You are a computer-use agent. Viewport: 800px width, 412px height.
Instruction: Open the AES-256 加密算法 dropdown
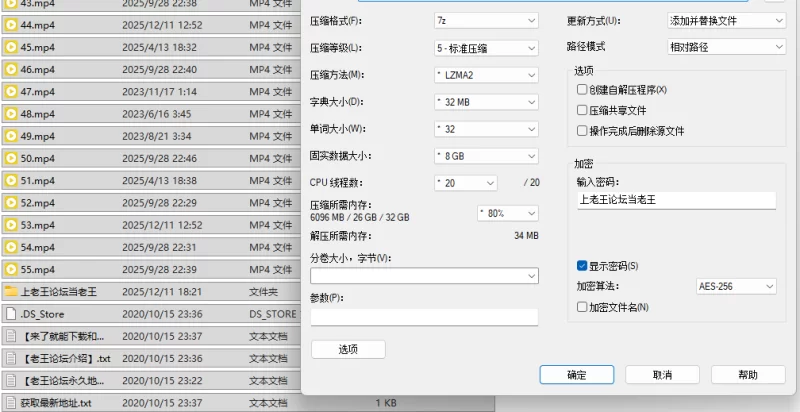point(736,286)
